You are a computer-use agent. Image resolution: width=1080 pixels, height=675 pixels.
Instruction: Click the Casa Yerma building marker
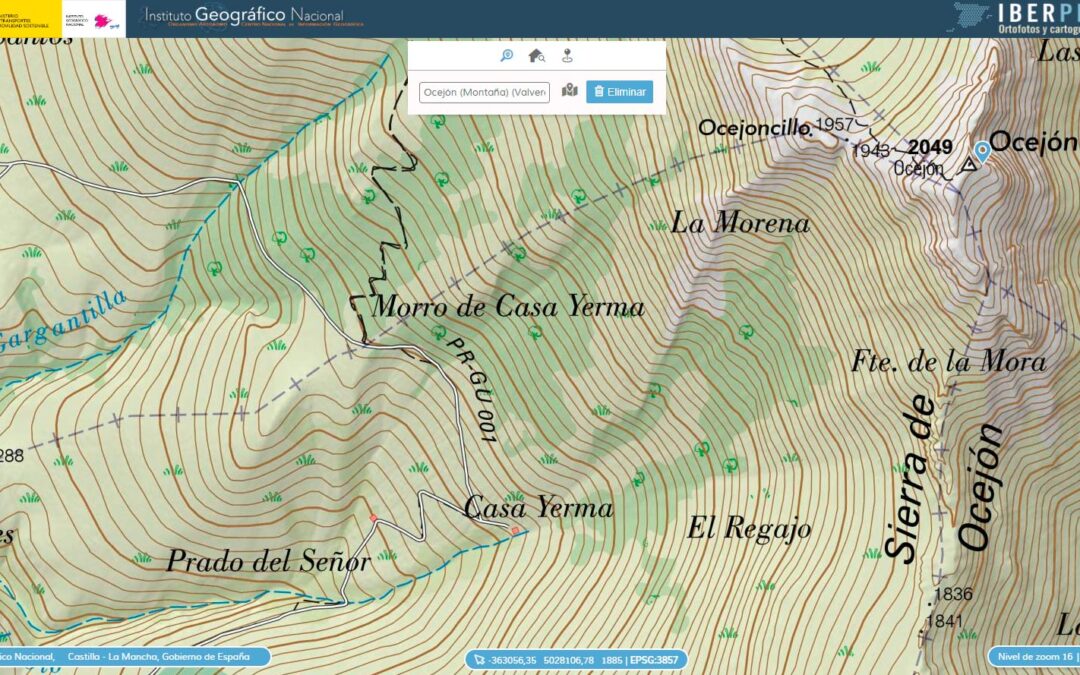click(515, 530)
